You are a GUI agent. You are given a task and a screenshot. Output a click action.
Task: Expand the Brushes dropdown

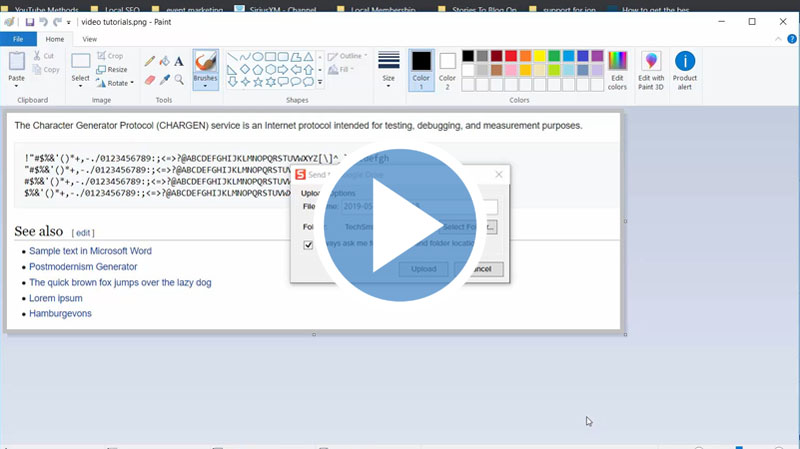(x=205, y=86)
